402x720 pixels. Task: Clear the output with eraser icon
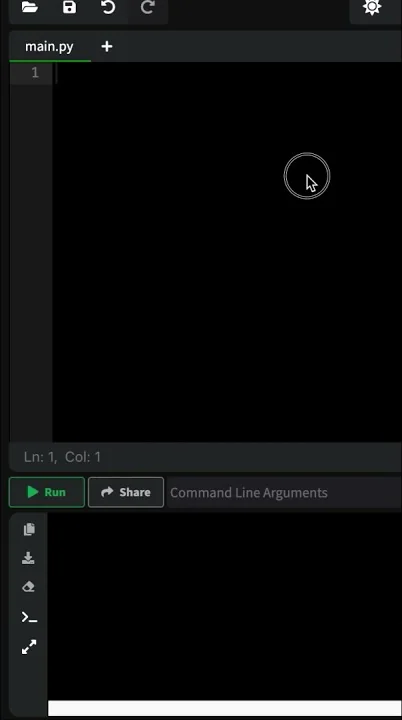click(x=28, y=587)
